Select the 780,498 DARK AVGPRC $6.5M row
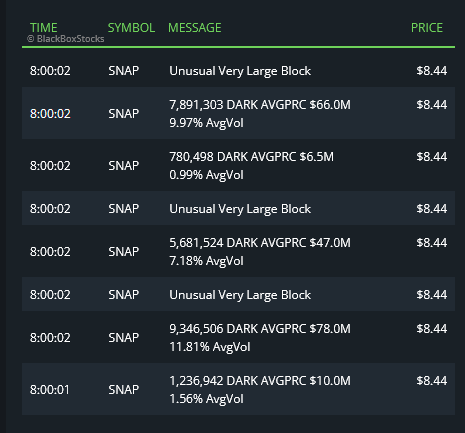The height and width of the screenshot is (433, 465). [x=238, y=165]
